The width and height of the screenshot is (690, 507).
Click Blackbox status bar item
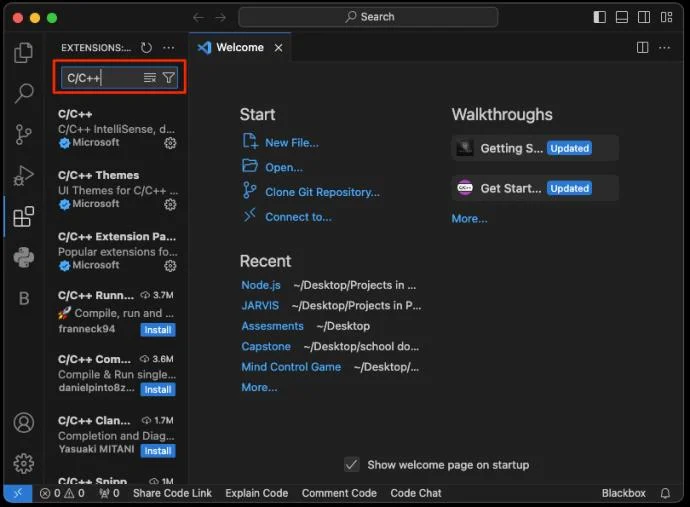624,493
